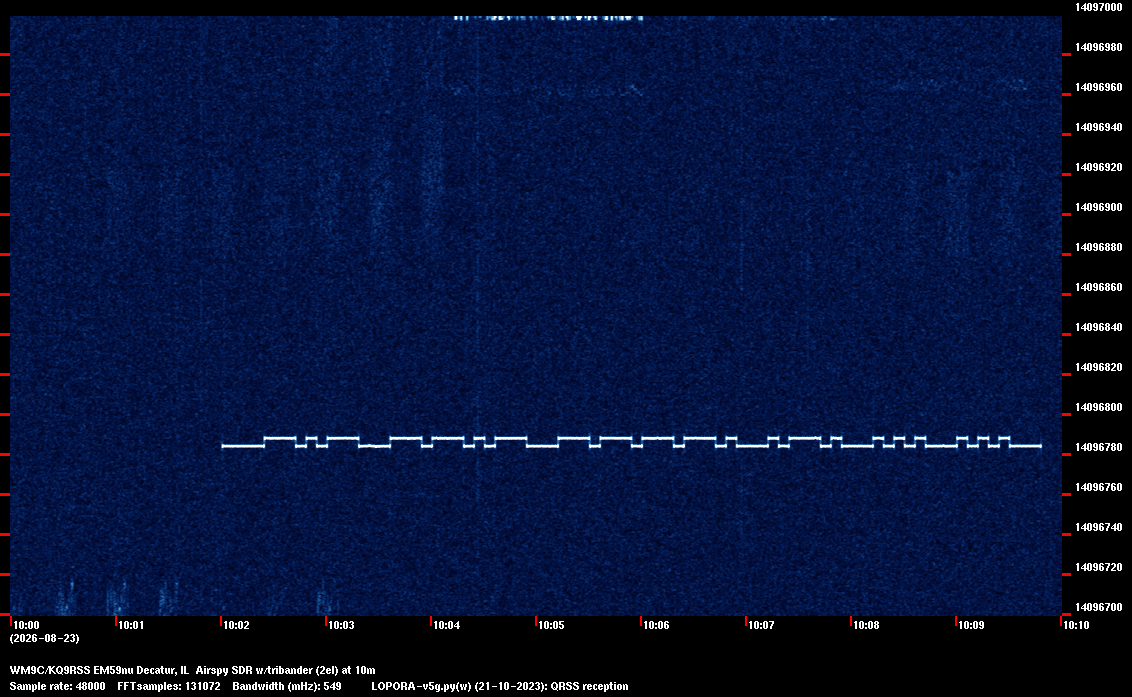This screenshot has width=1132, height=697.
Task: Click the 10:00 time axis label
Action: (27, 625)
